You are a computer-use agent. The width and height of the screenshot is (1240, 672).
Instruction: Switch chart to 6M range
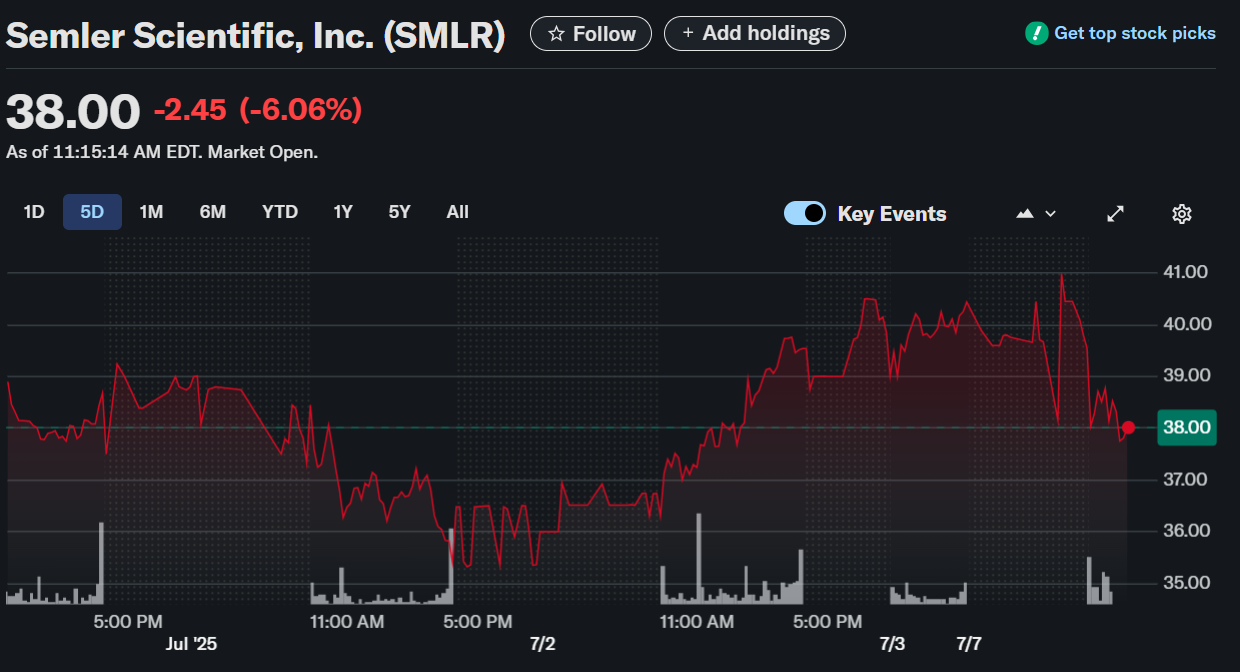(x=213, y=212)
